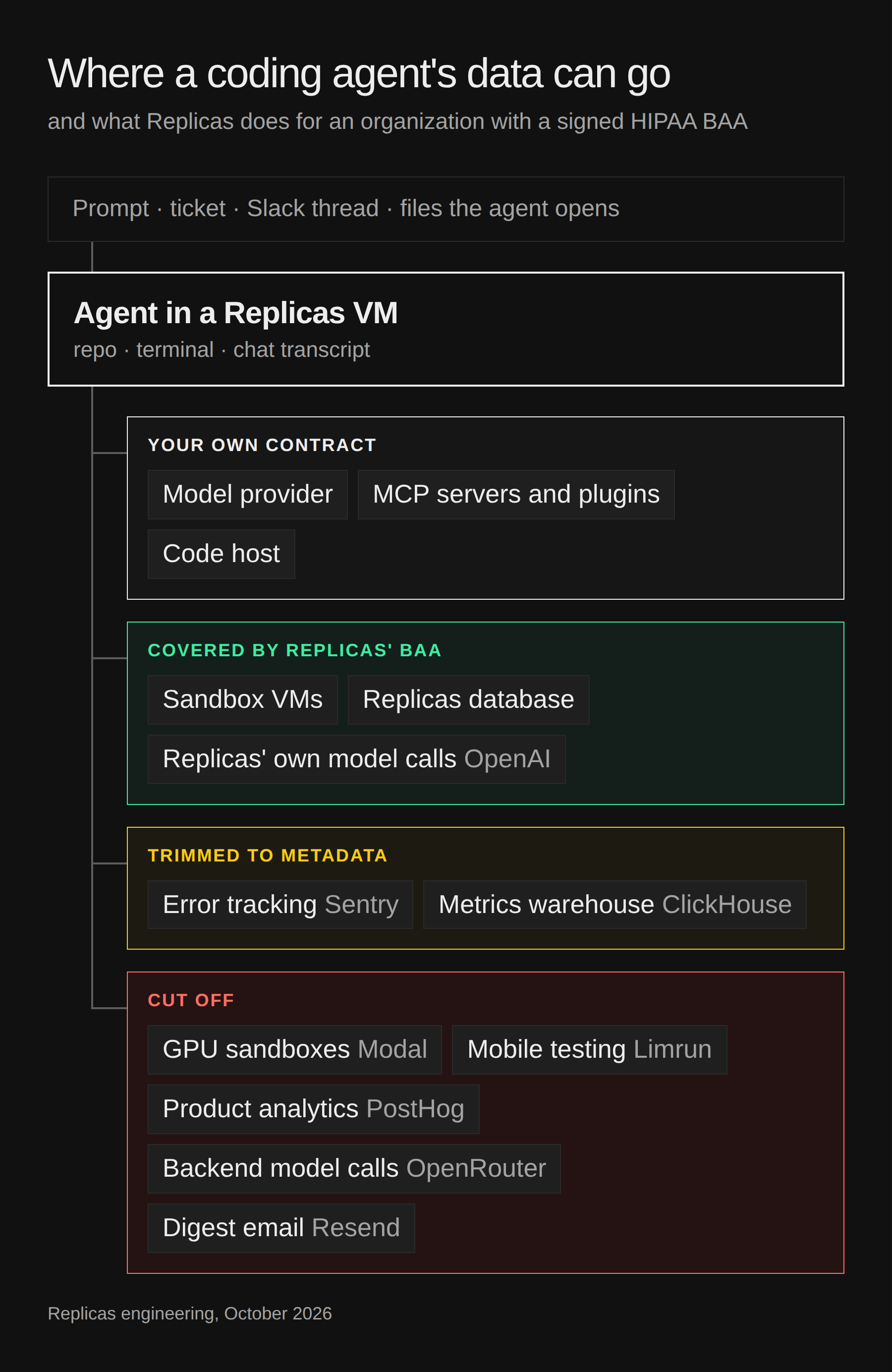Click the "Replicas engineering, October 2026" footer

190,1313
